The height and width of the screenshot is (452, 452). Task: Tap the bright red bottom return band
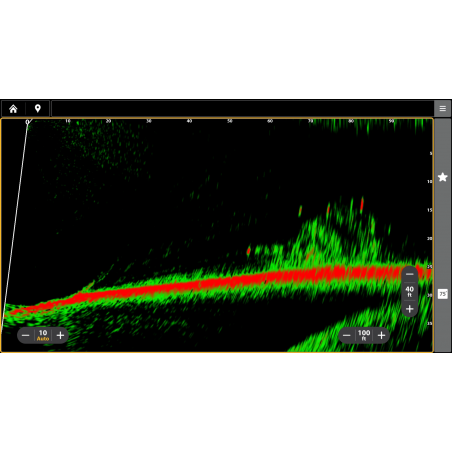[x=233, y=281]
